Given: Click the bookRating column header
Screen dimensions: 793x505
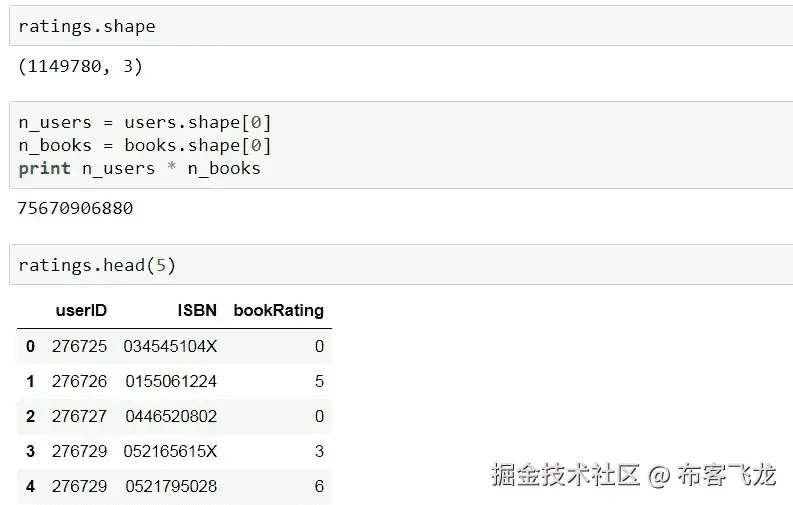Looking at the screenshot, I should point(279,310).
